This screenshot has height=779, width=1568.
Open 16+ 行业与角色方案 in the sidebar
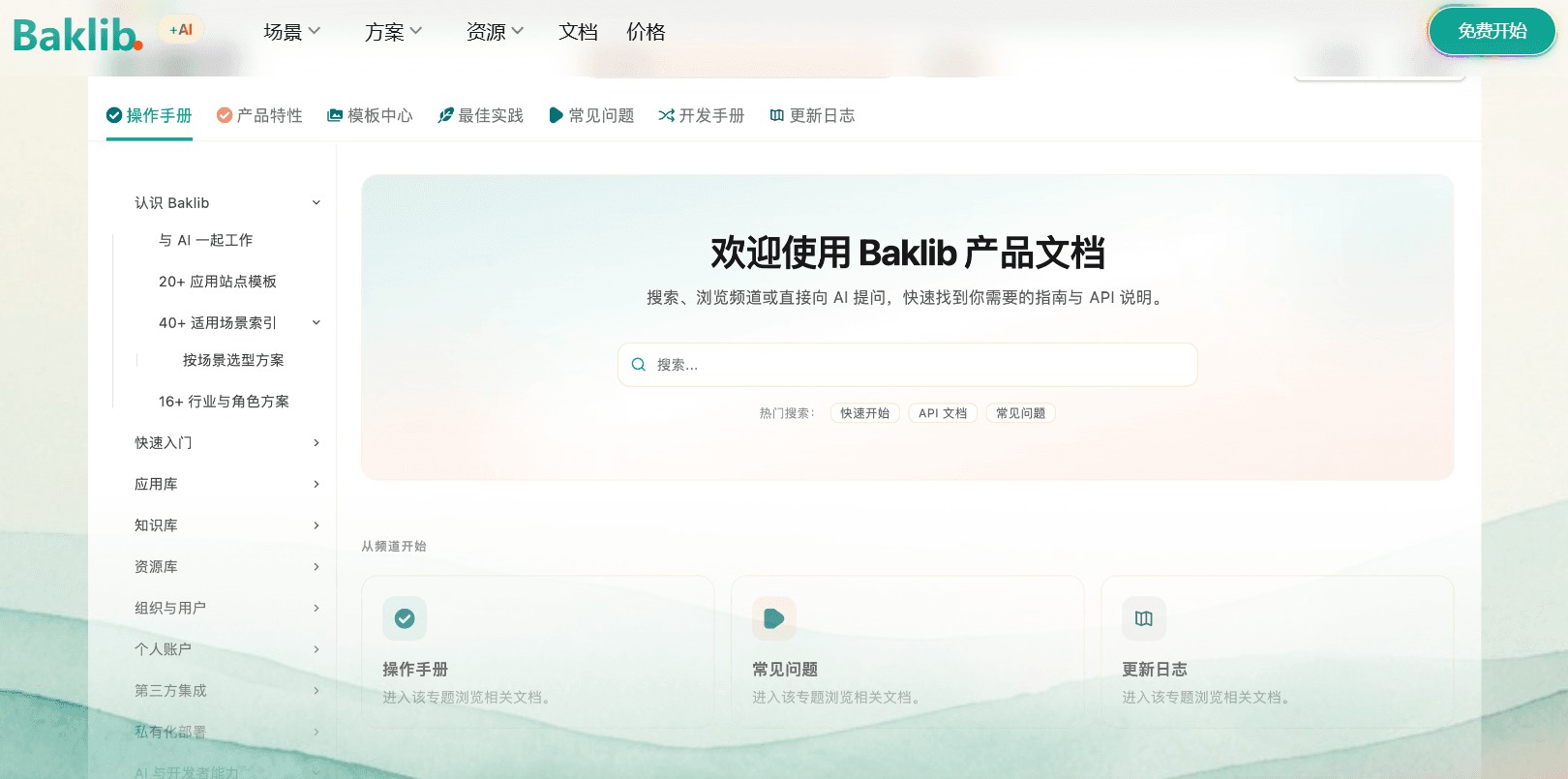click(x=224, y=402)
